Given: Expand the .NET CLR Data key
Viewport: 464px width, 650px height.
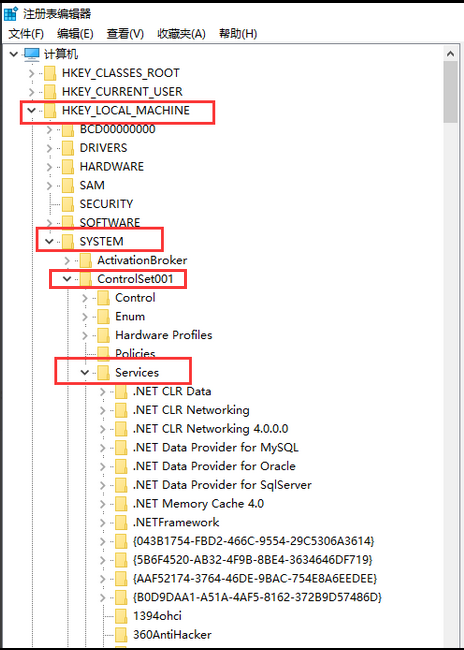Looking at the screenshot, I should 103,391.
